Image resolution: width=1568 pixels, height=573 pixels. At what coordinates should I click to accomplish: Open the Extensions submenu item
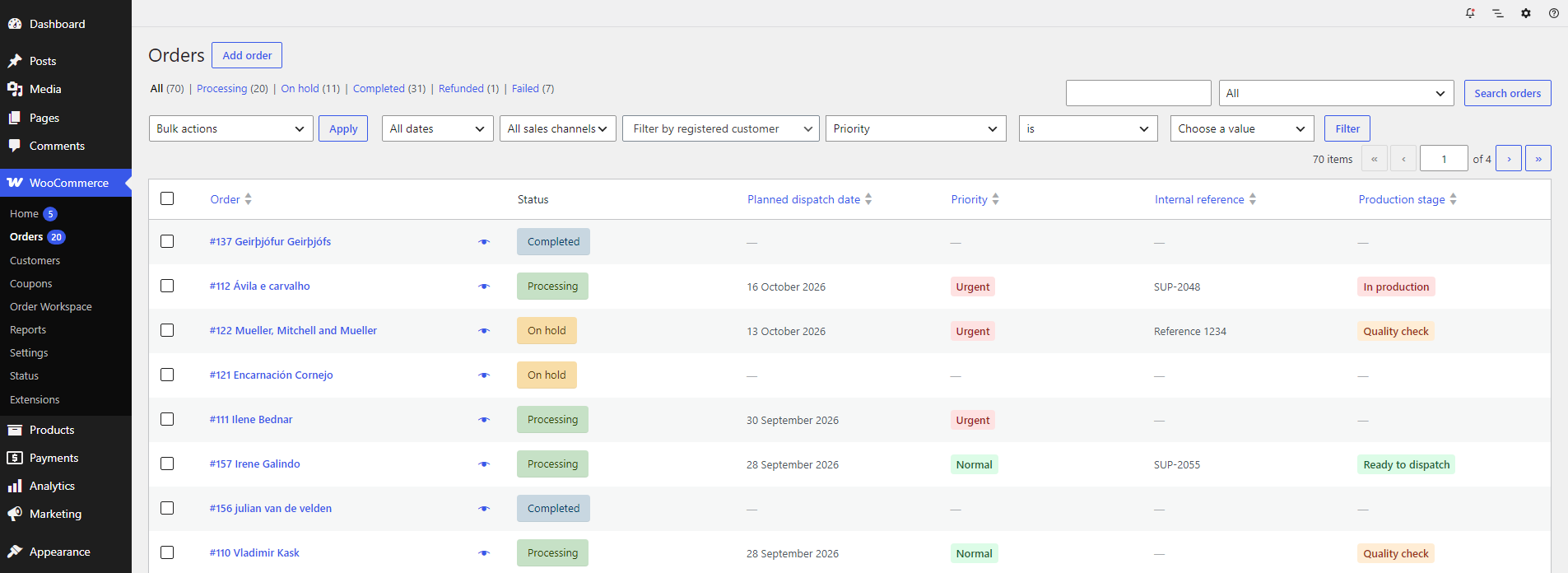(x=35, y=399)
